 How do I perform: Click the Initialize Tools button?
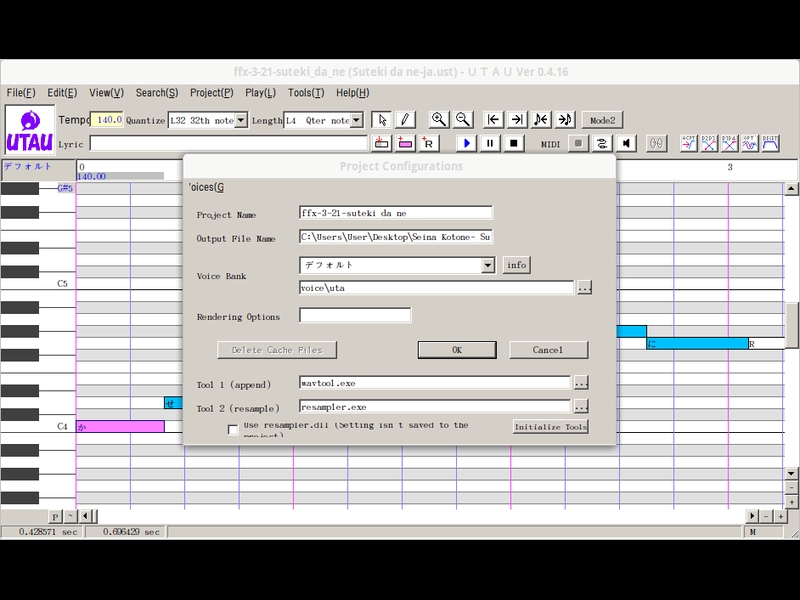pyautogui.click(x=550, y=427)
